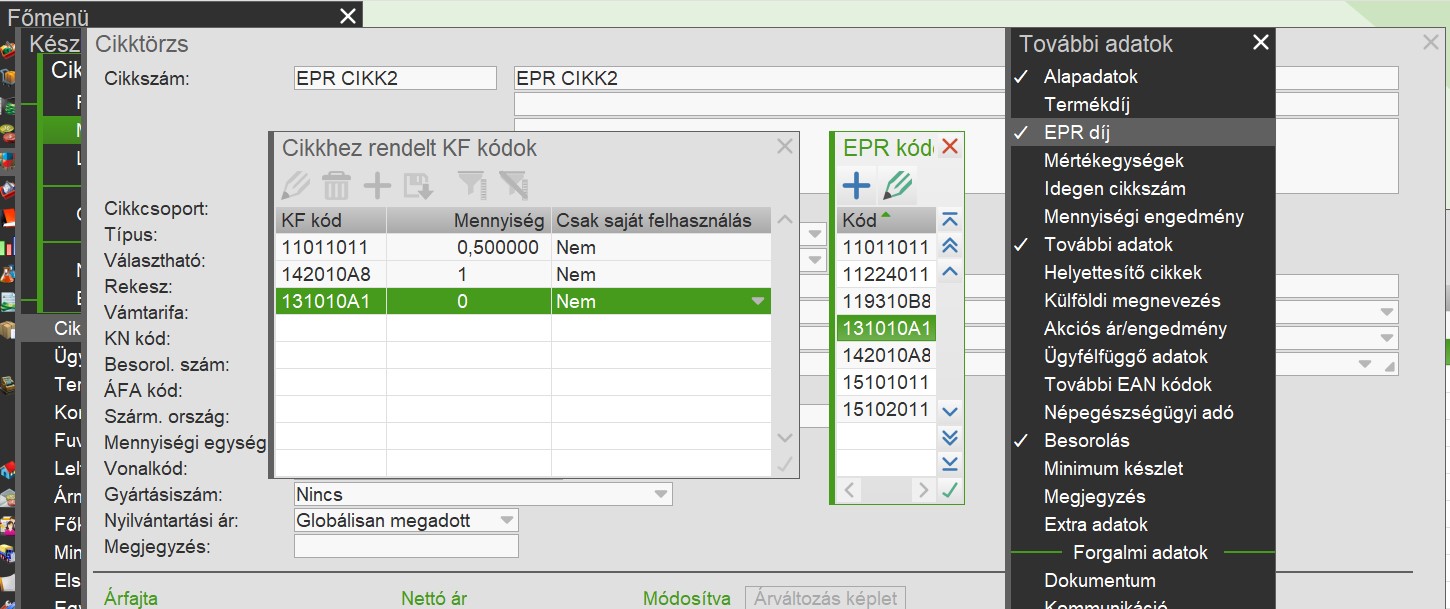
Task: Confirm selection with green checkmark in EPR panel
Action: (950, 489)
